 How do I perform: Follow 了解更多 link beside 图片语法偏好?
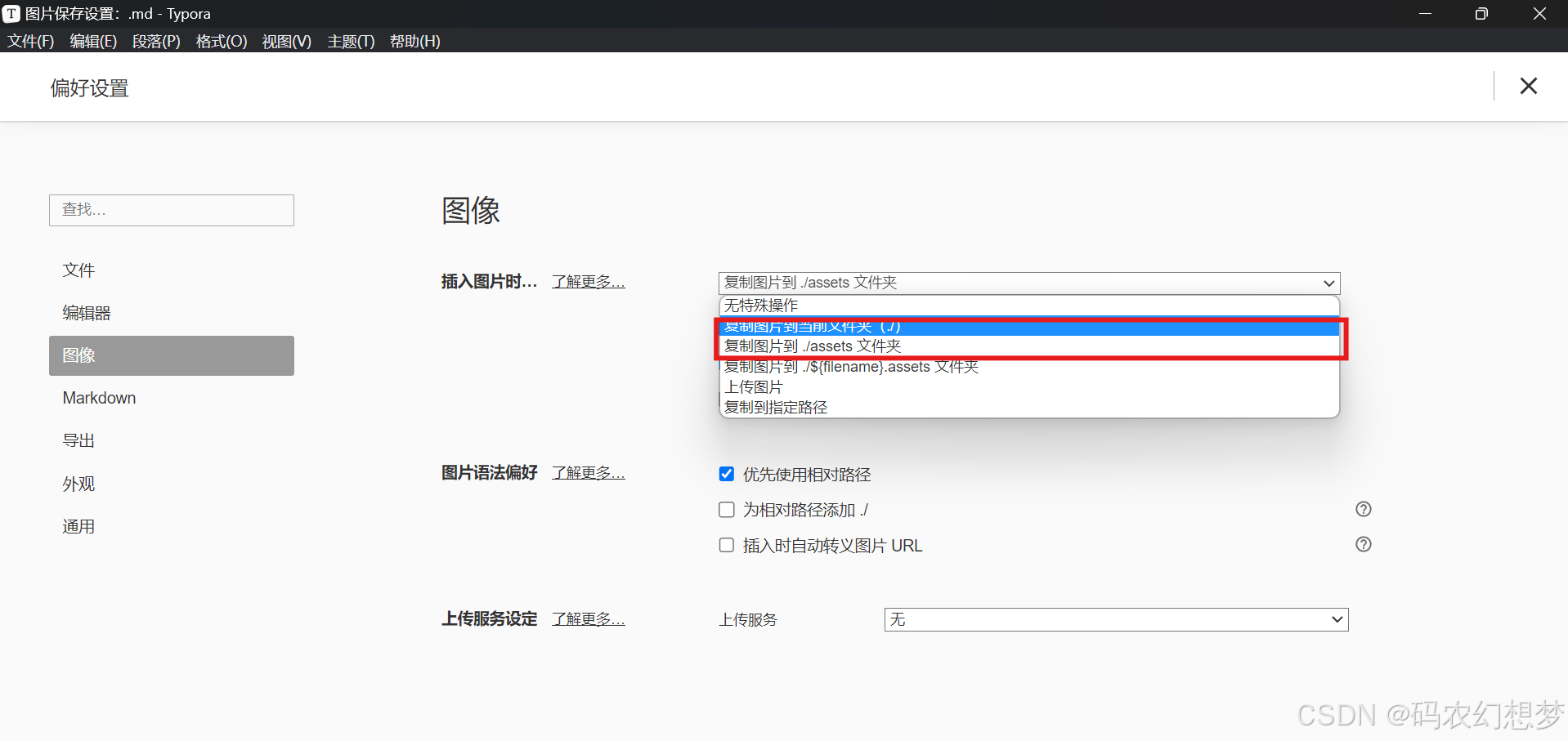coord(589,473)
